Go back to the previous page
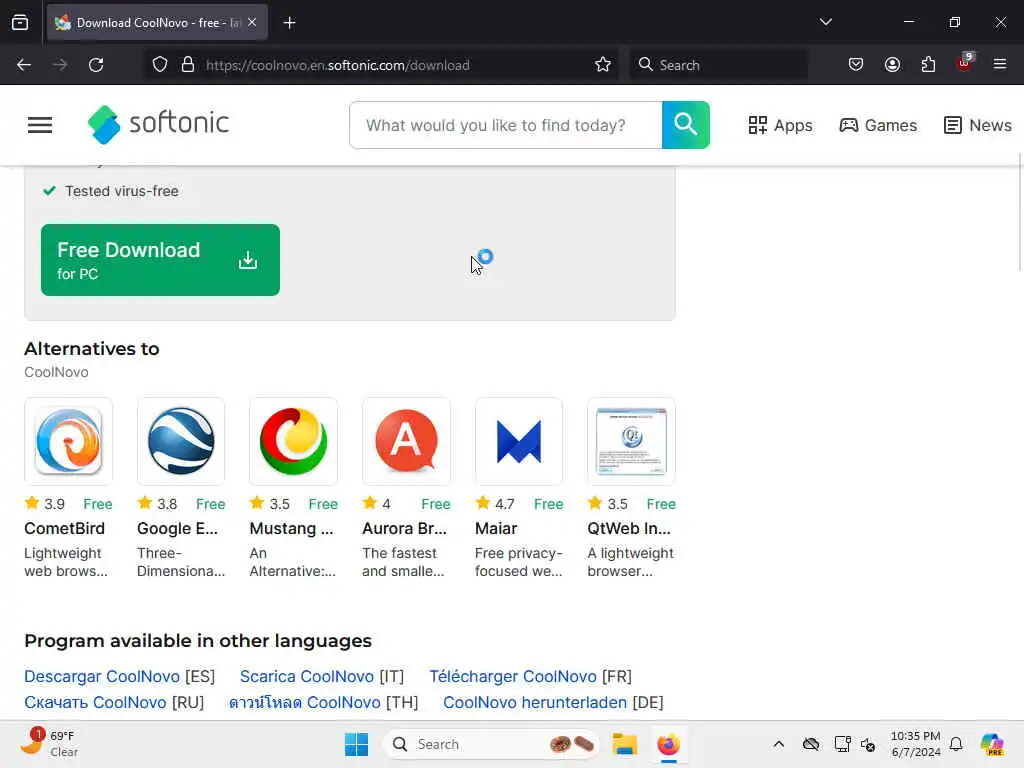 point(24,65)
